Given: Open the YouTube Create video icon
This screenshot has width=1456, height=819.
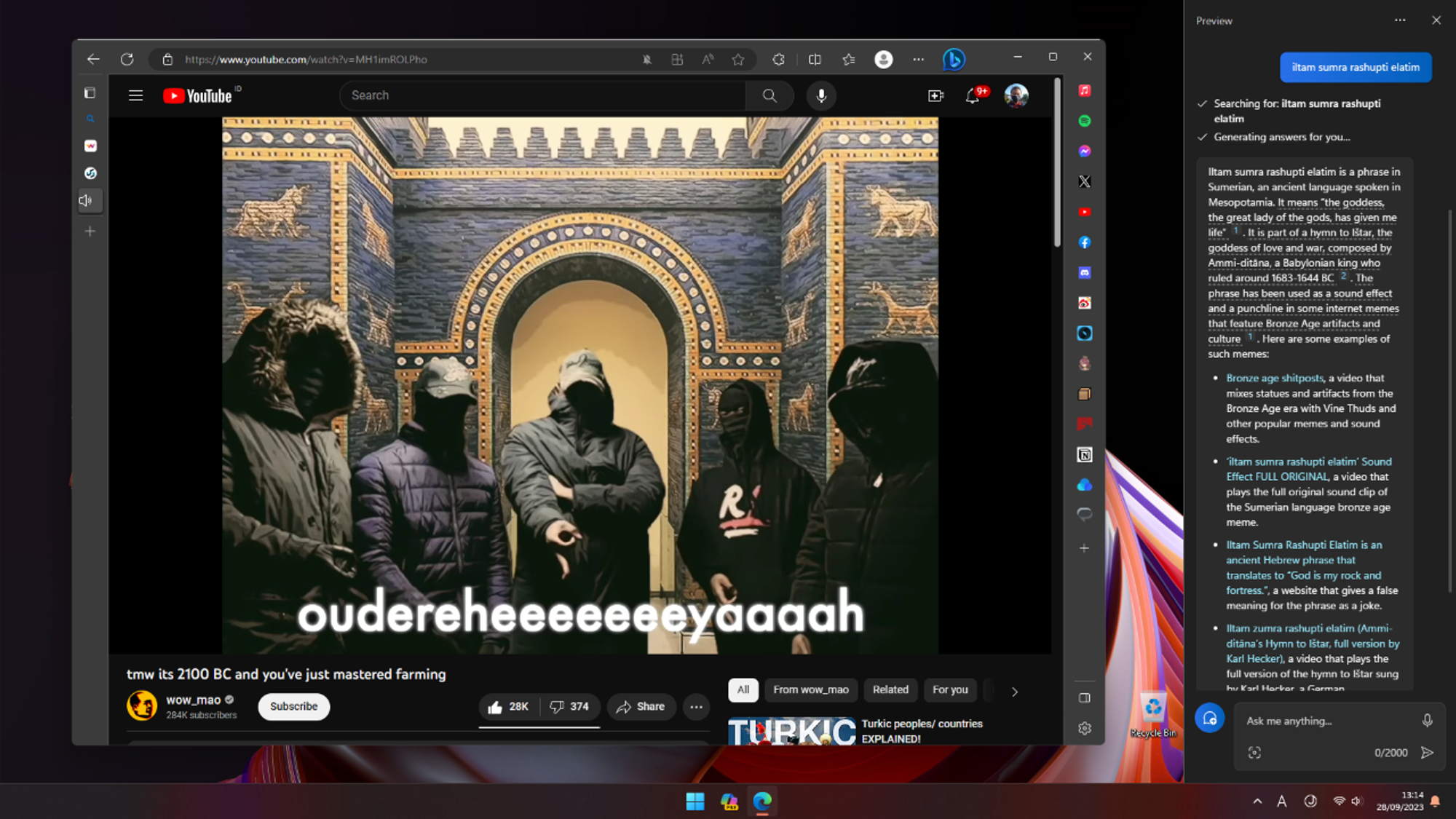Looking at the screenshot, I should (935, 95).
